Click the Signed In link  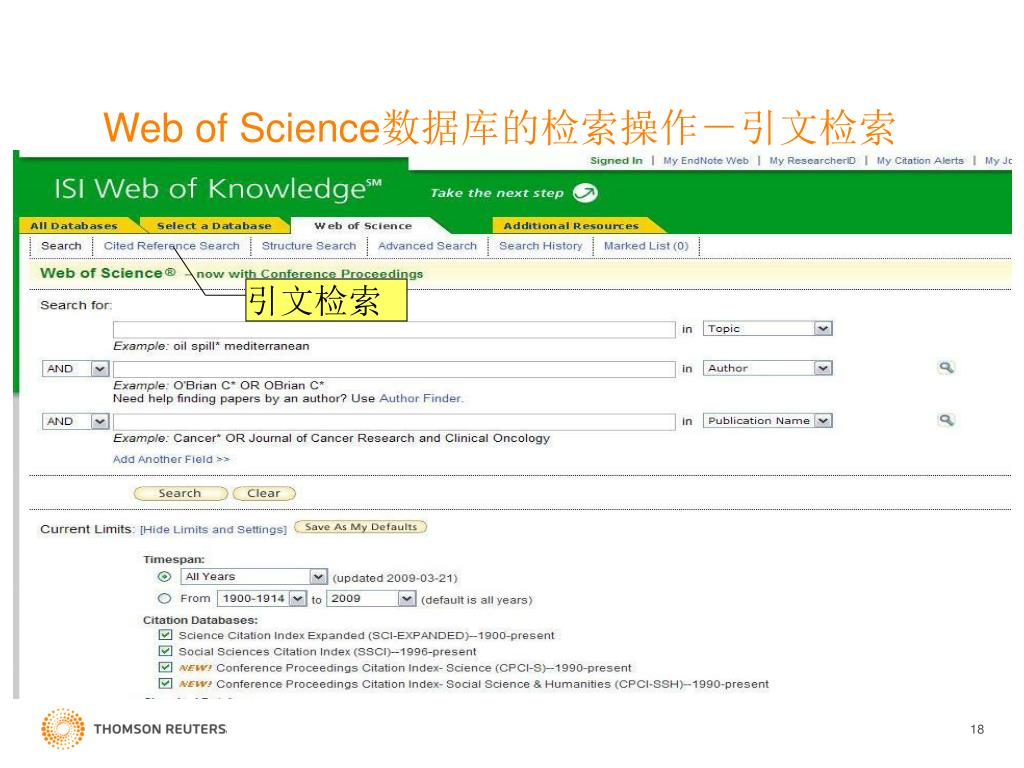click(x=616, y=161)
